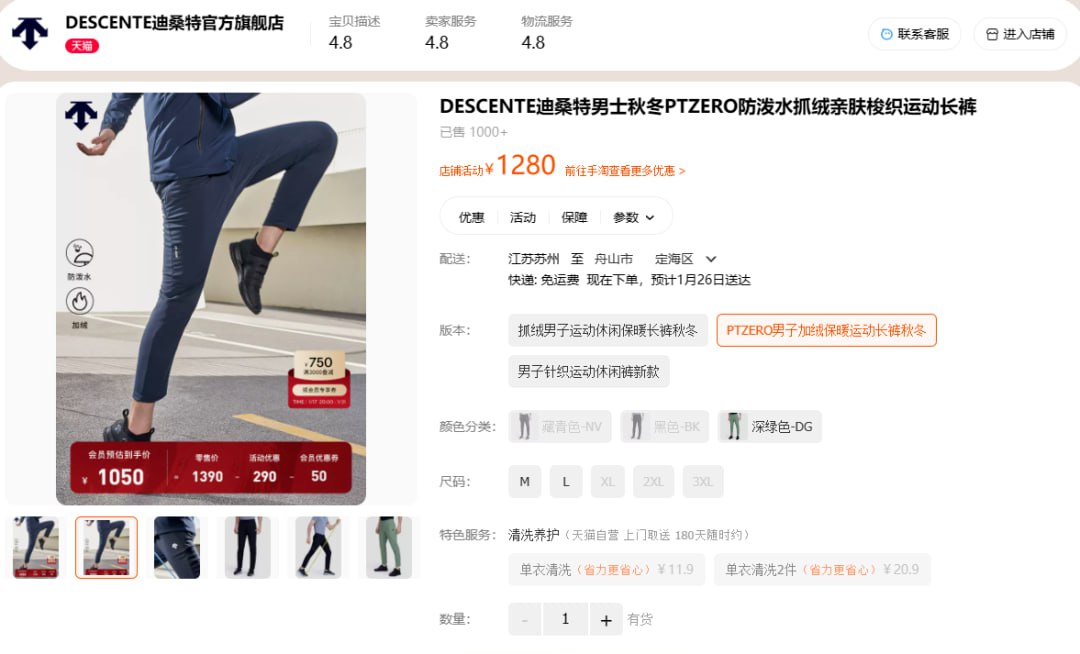Switch to the 保障 tab
The image size is (1080, 654).
tap(574, 218)
